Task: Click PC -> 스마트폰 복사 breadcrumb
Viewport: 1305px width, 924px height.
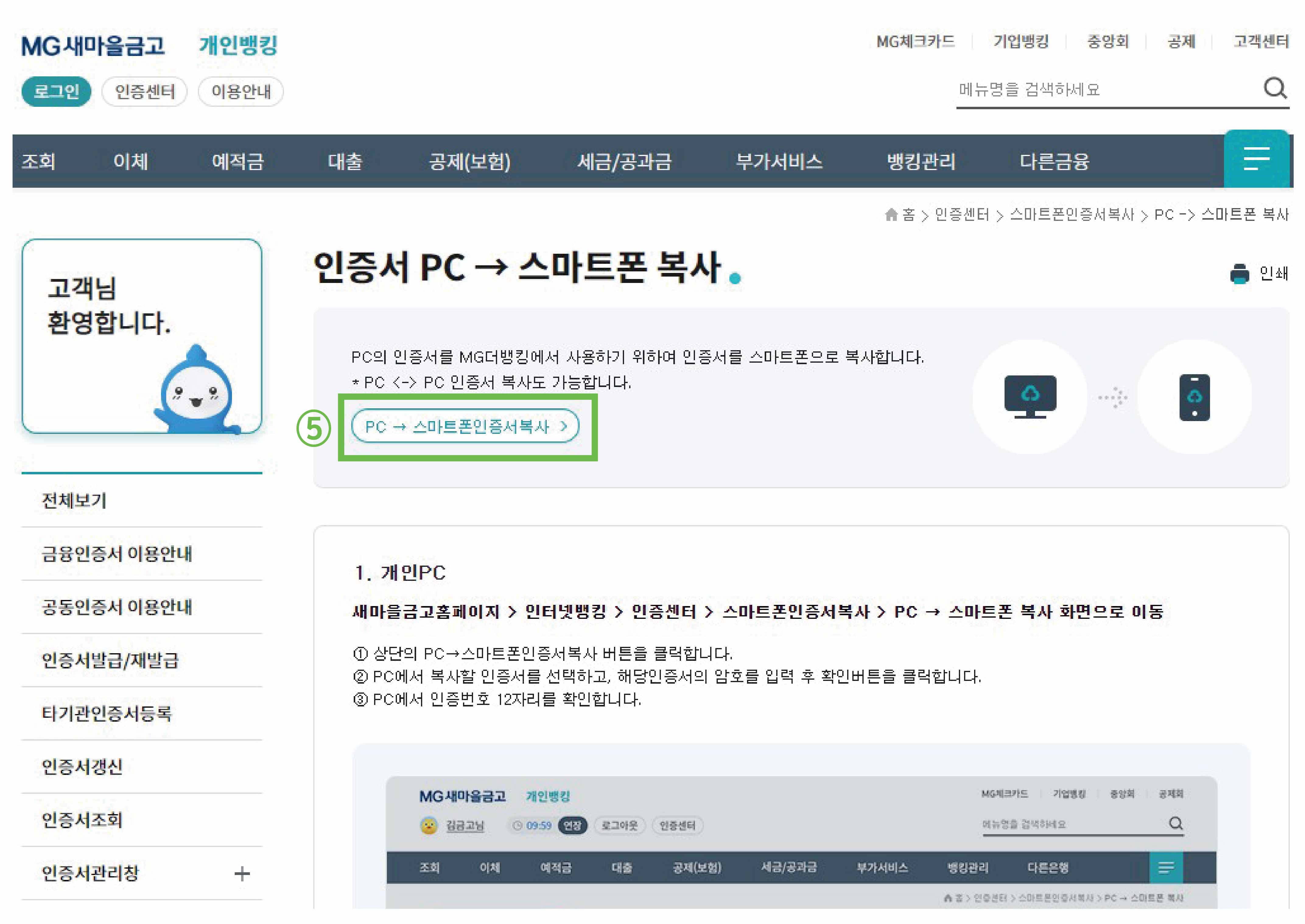Action: [1221, 214]
